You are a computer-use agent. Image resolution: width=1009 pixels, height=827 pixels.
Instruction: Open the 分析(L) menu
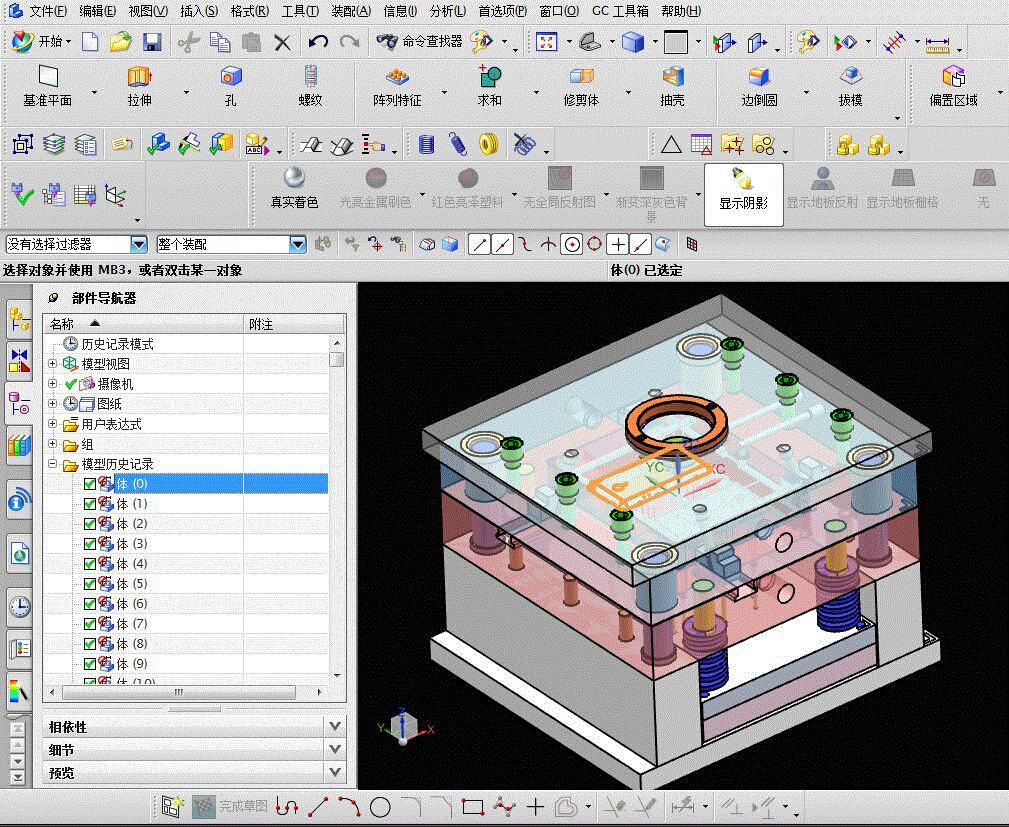click(448, 11)
